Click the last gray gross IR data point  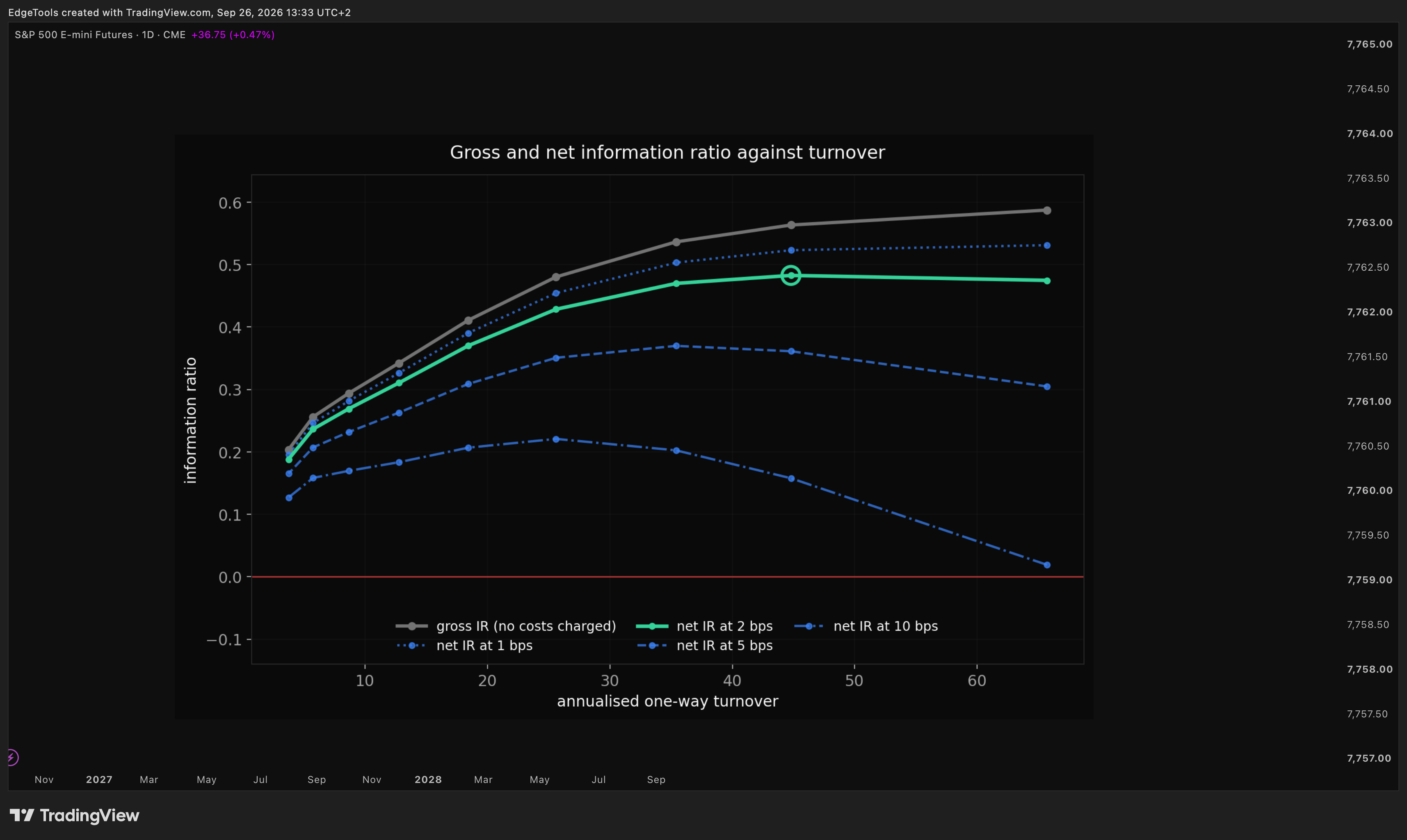pos(1047,210)
